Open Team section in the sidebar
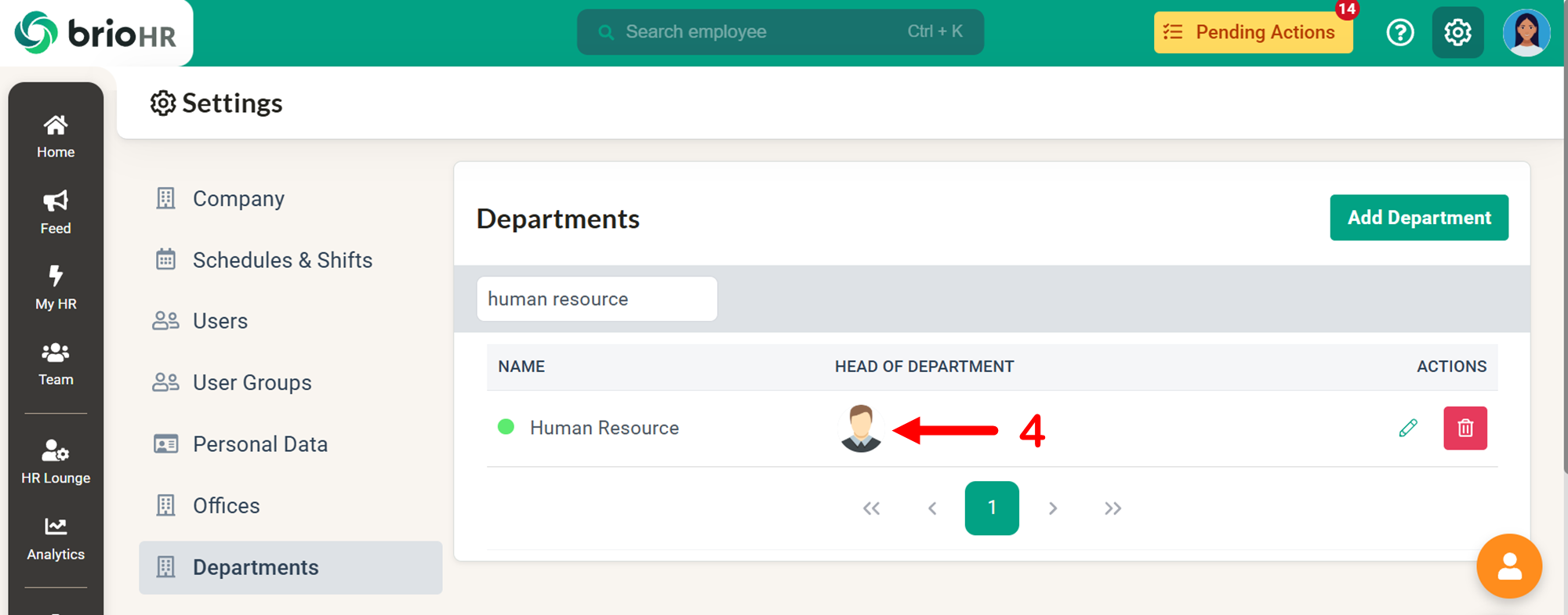This screenshot has width=1568, height=615. (x=56, y=364)
